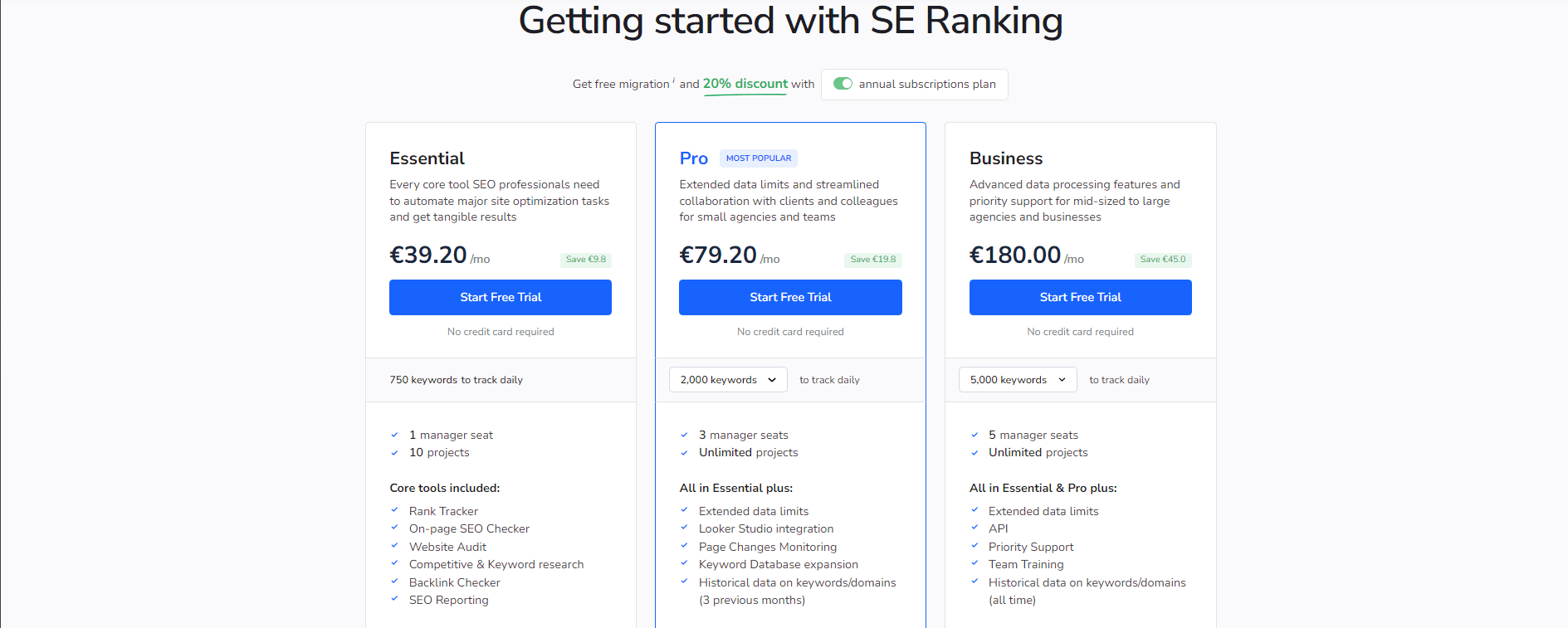The height and width of the screenshot is (628, 1568).
Task: Click the Most Popular badge
Action: coord(759,158)
